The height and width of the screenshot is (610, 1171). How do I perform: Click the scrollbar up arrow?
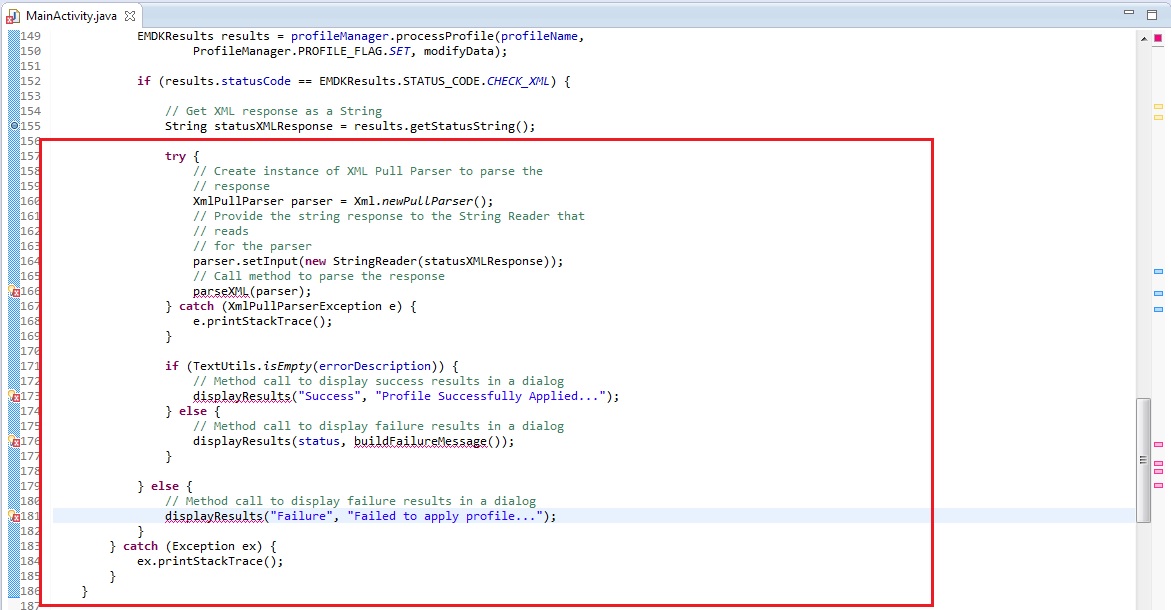tap(1143, 37)
